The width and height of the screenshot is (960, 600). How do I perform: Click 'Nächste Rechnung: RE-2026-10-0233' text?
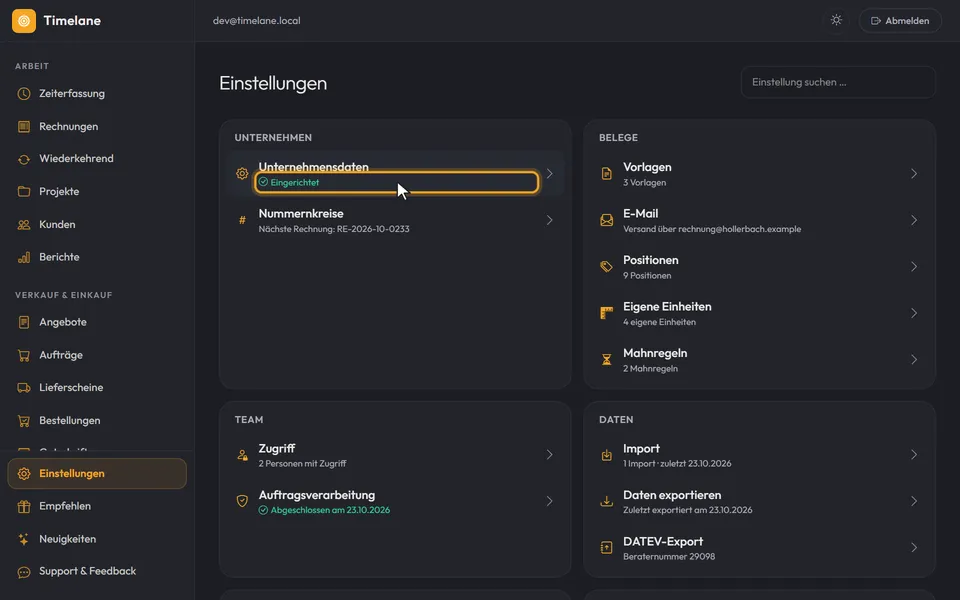[x=334, y=229]
